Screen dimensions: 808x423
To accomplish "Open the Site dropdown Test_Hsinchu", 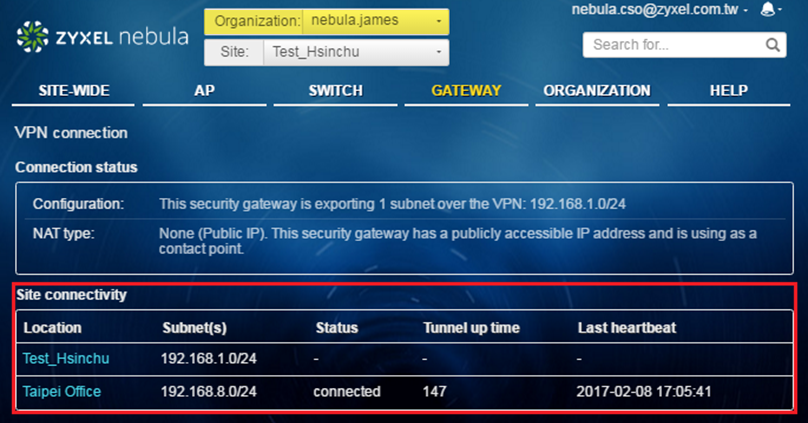I will pos(356,53).
